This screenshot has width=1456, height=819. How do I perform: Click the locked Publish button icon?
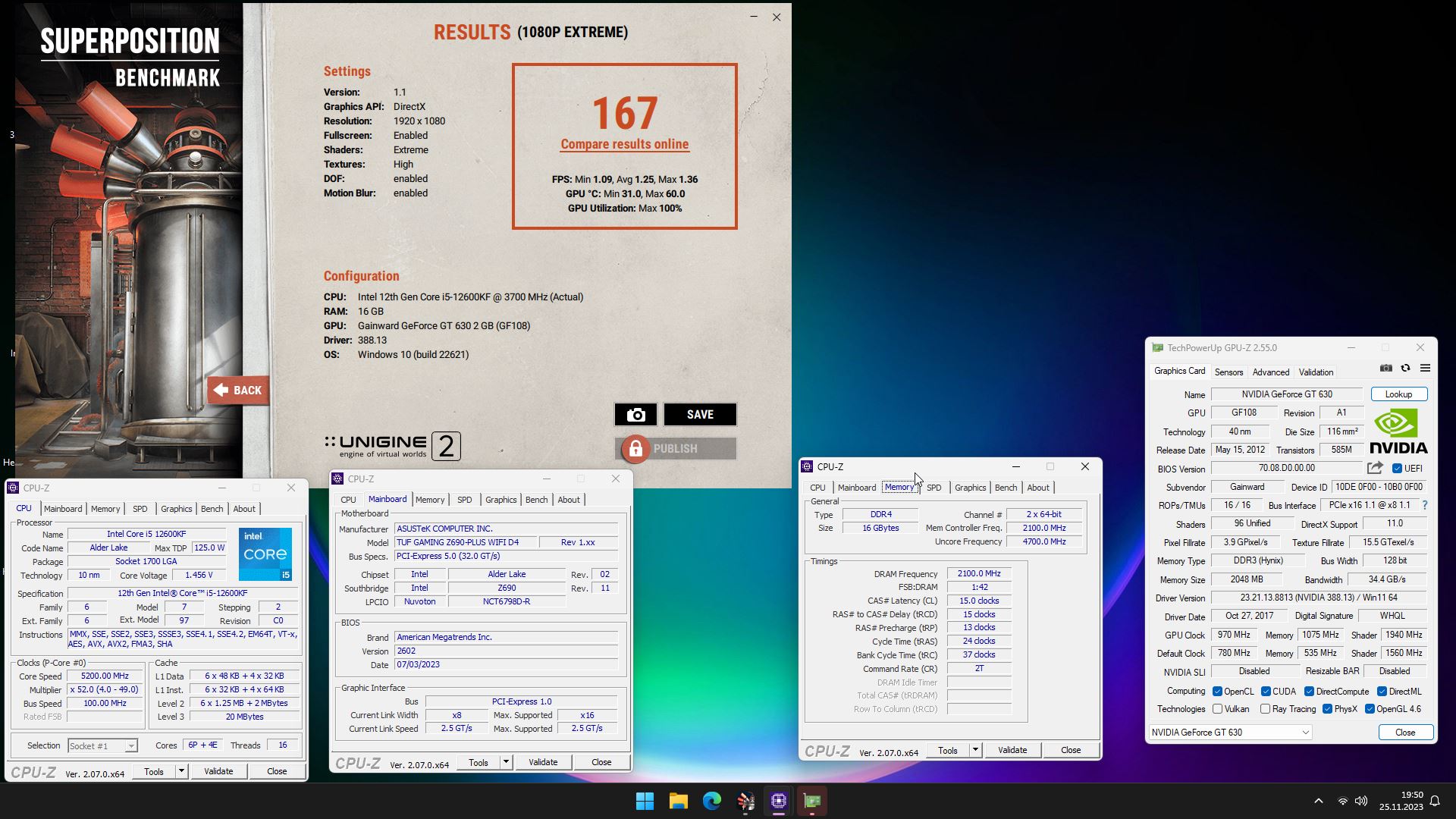pyautogui.click(x=635, y=449)
